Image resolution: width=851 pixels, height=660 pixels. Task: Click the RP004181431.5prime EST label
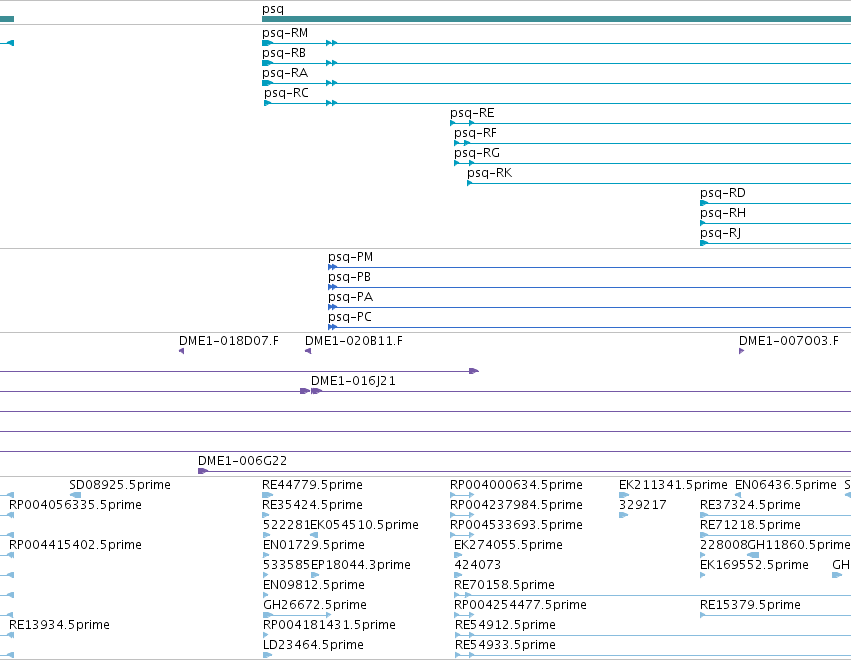(329, 625)
